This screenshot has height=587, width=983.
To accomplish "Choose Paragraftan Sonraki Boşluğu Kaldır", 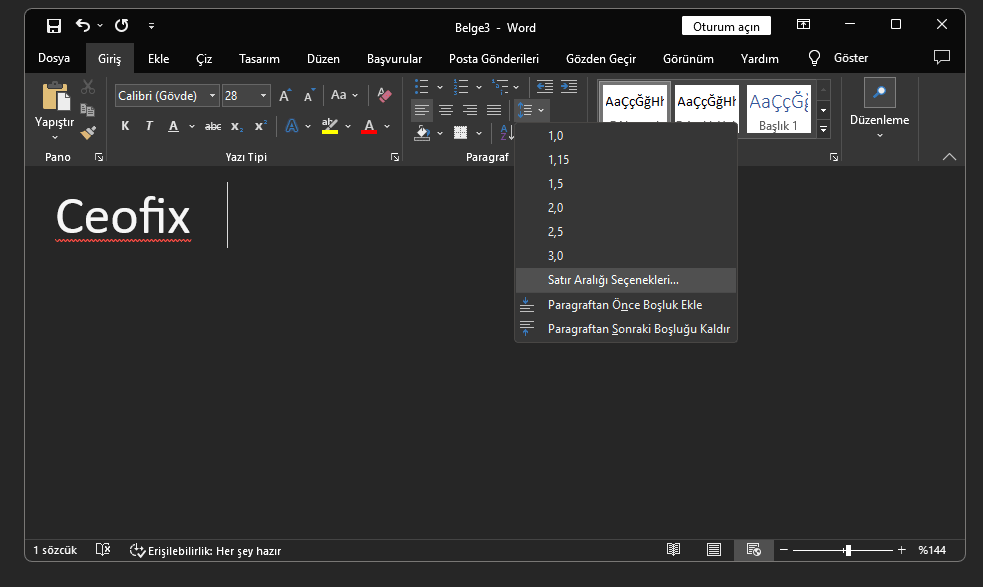I will (x=626, y=329).
